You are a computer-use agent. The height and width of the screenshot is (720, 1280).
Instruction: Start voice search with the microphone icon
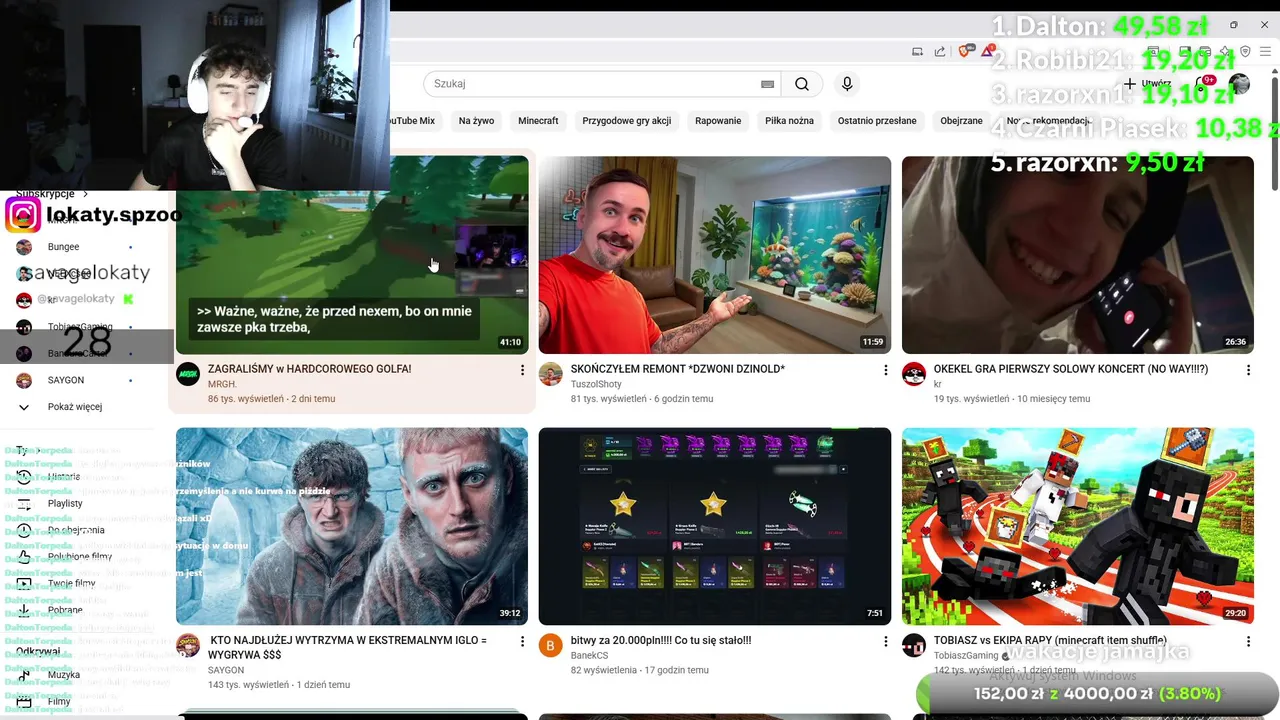tap(847, 84)
